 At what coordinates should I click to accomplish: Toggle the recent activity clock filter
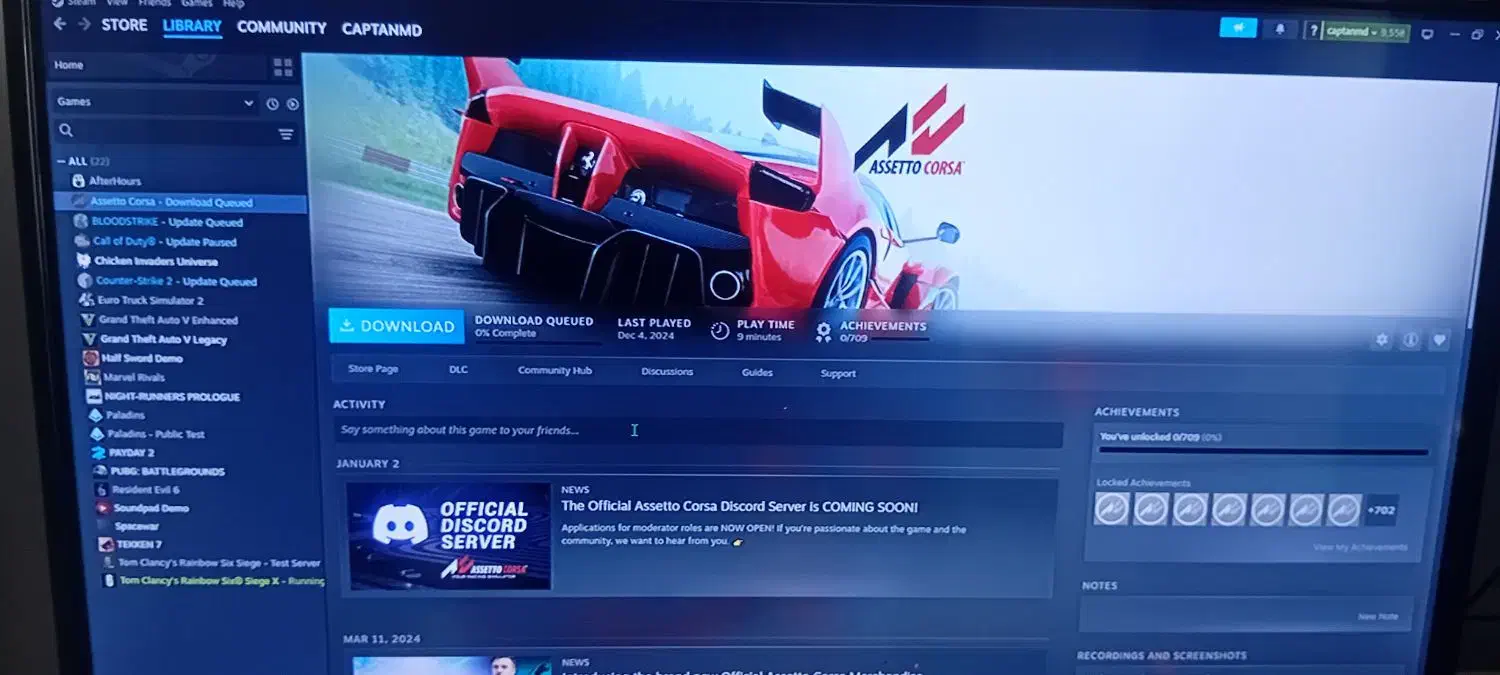[272, 103]
